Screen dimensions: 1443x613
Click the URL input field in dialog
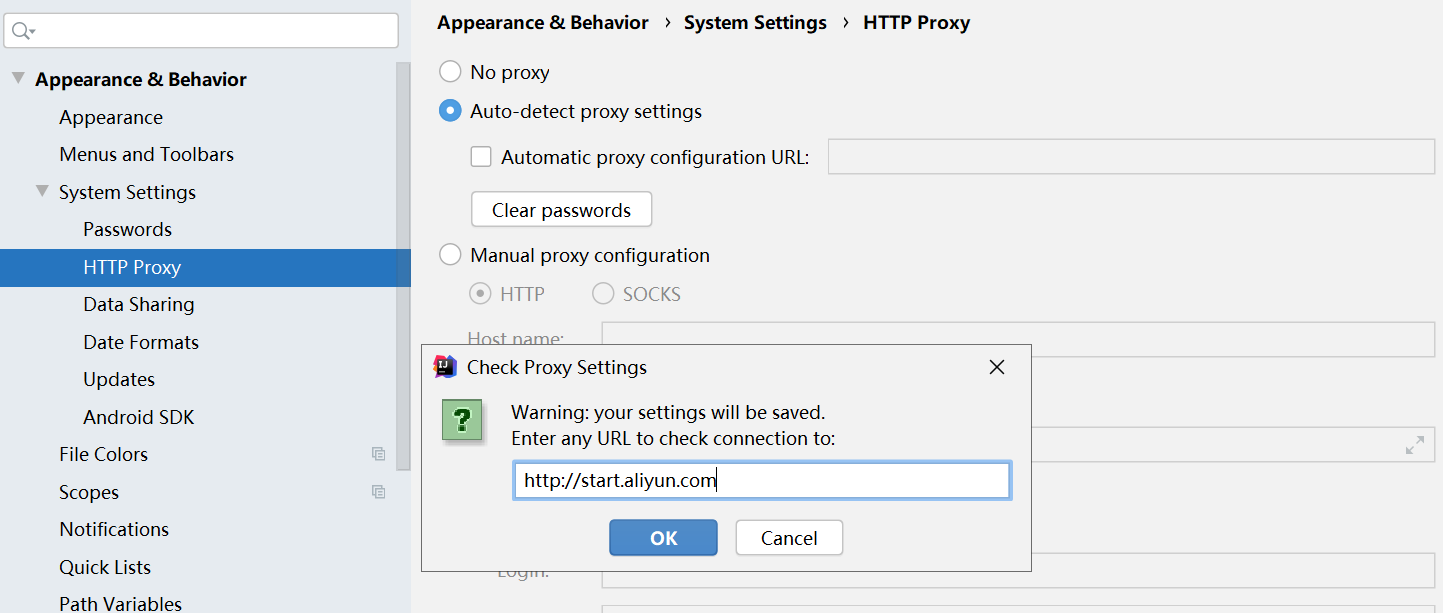point(761,481)
